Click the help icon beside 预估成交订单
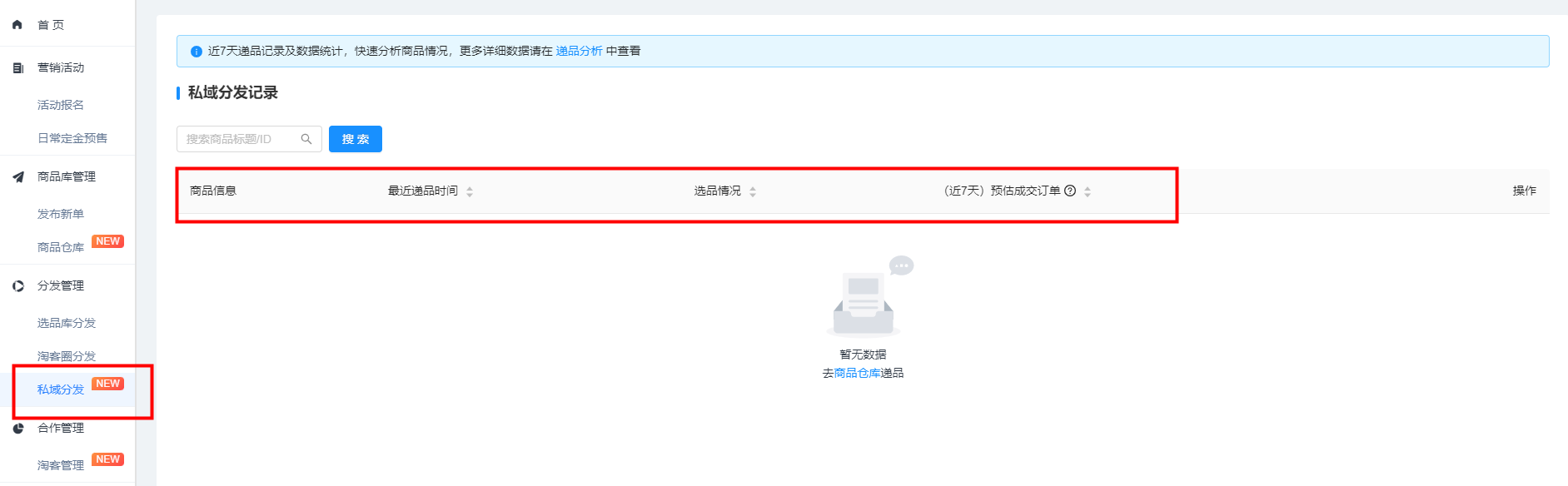1568x486 pixels. tap(1070, 191)
